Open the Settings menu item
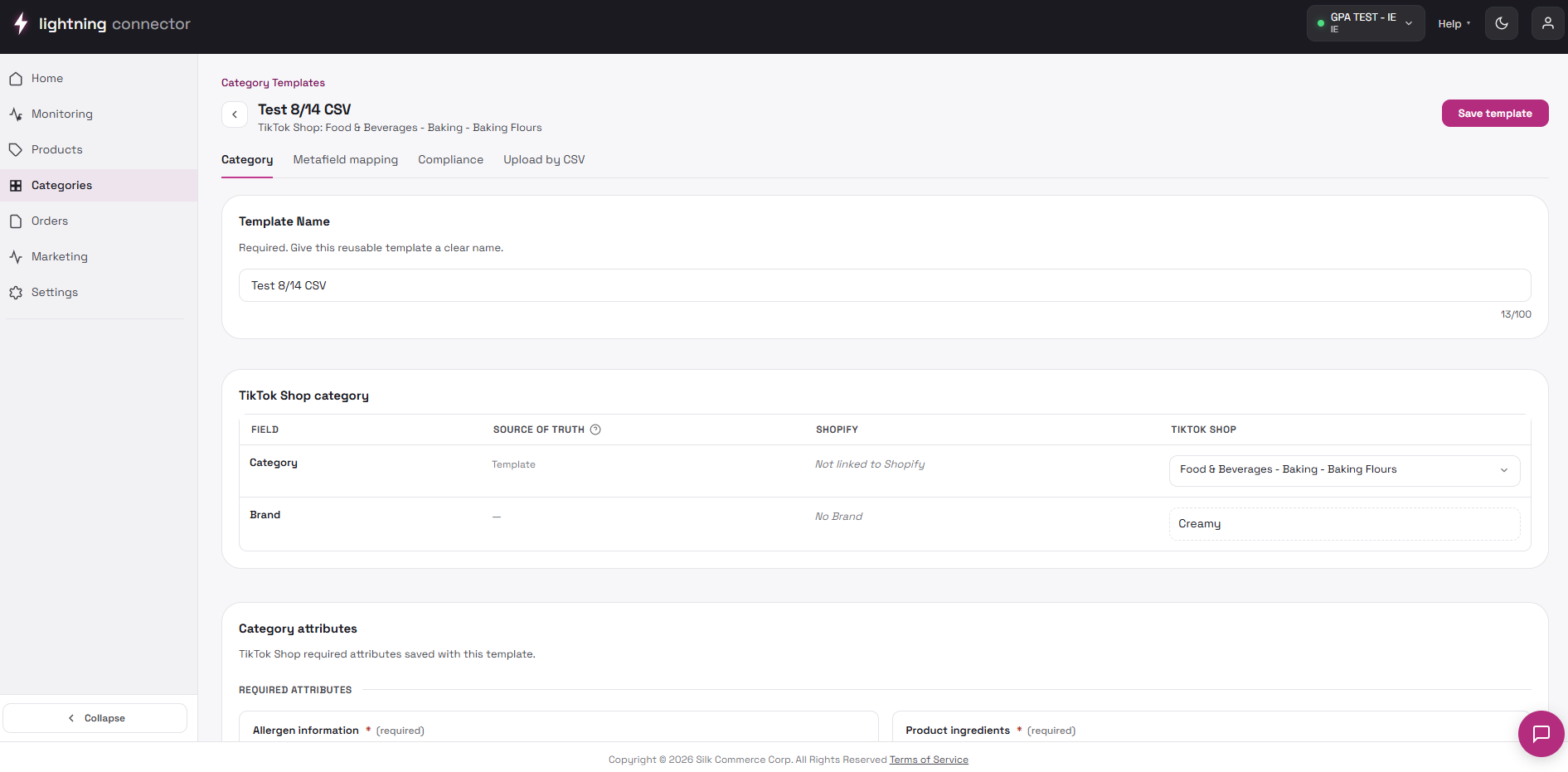This screenshot has width=1568, height=772. (99, 293)
